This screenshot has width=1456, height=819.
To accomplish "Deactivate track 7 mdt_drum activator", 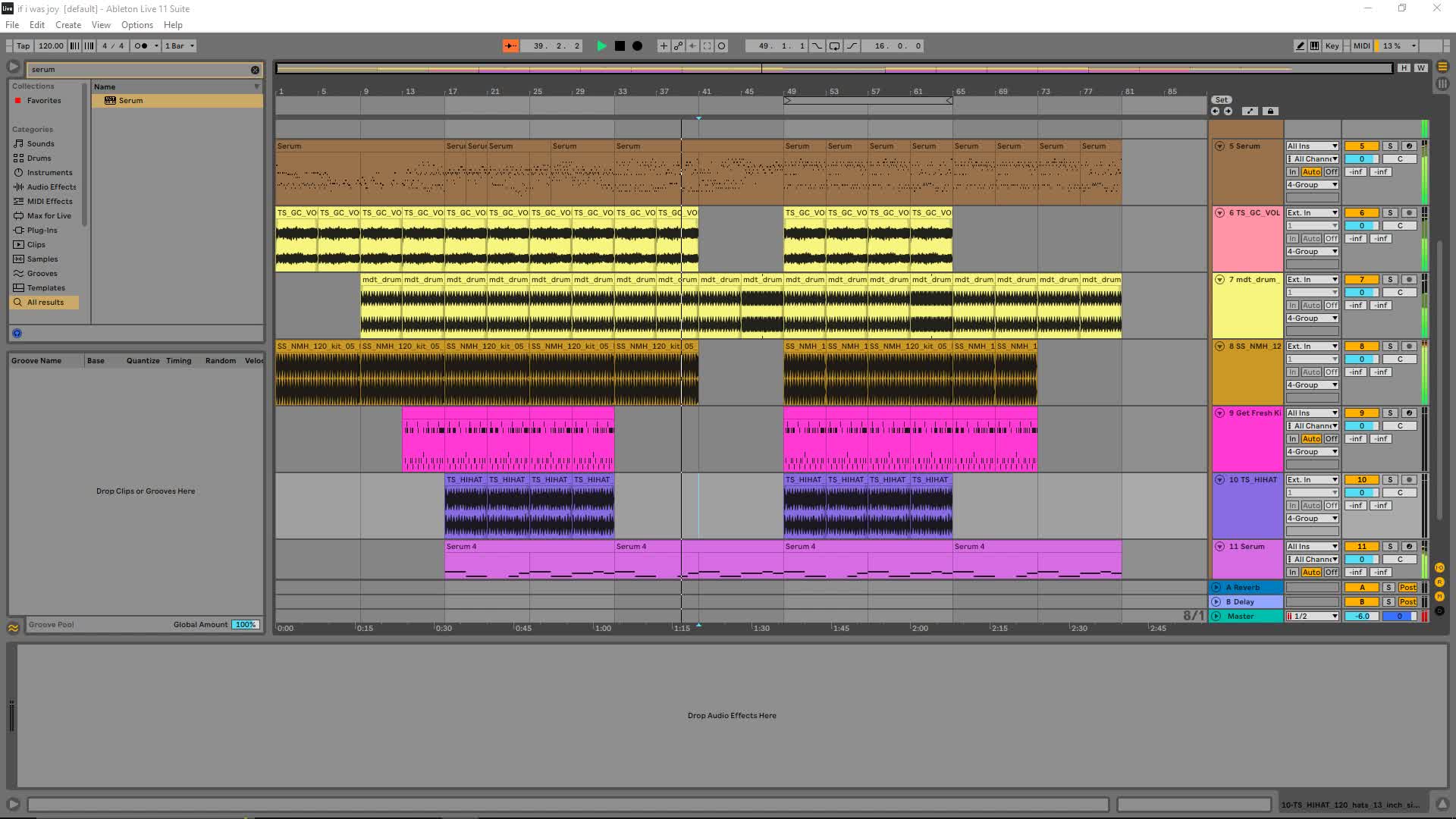I will click(1361, 280).
